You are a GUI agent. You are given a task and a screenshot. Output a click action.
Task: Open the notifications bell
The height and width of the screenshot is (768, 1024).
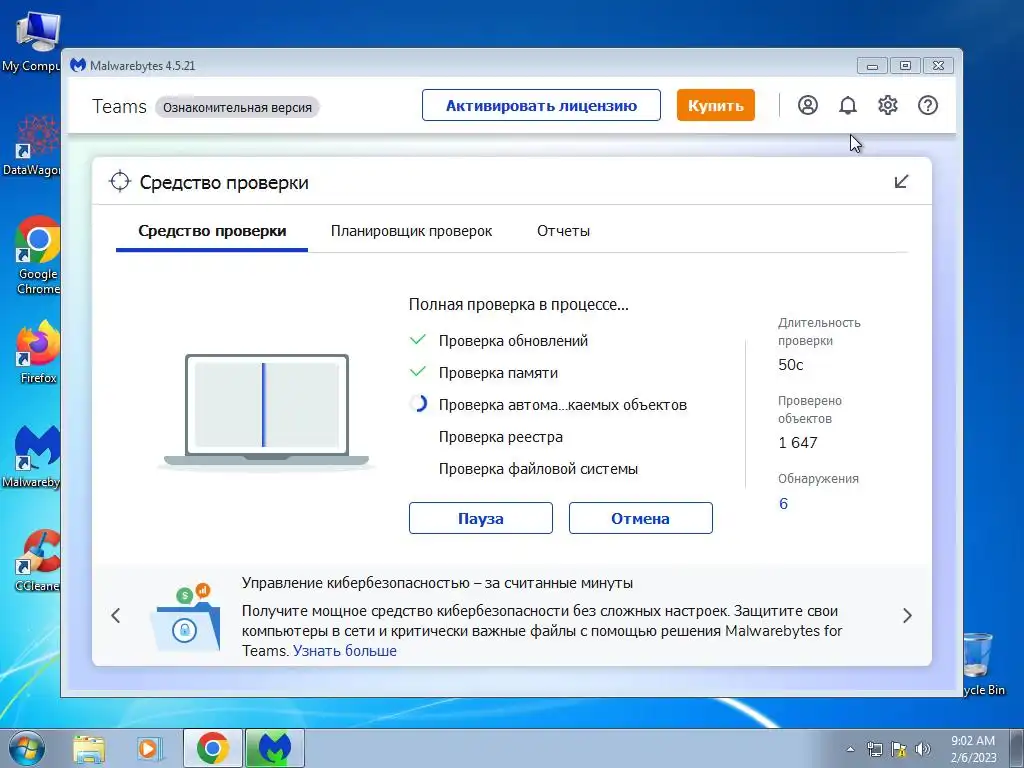[848, 105]
